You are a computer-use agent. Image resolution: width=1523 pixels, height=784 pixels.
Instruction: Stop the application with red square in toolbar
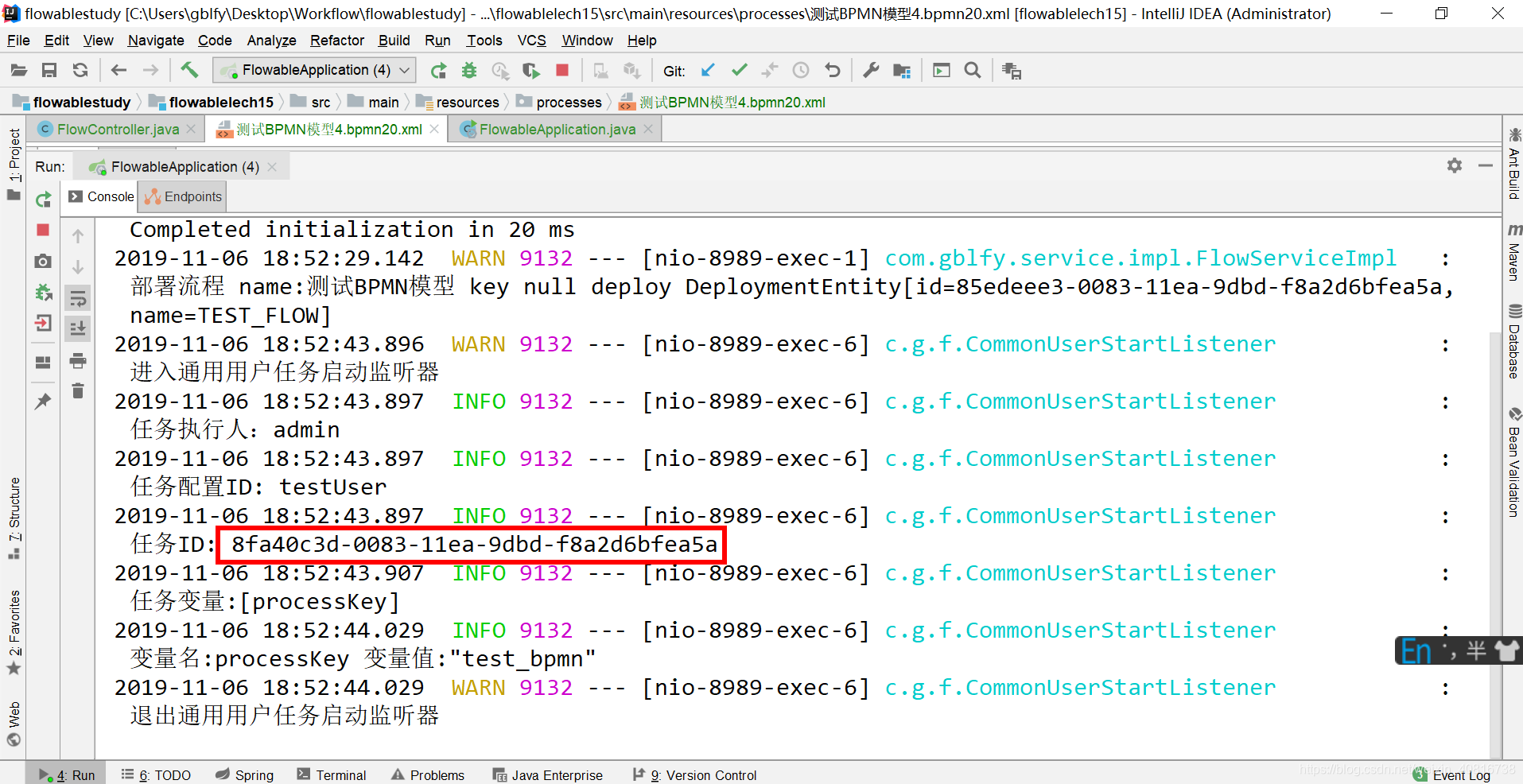point(562,70)
